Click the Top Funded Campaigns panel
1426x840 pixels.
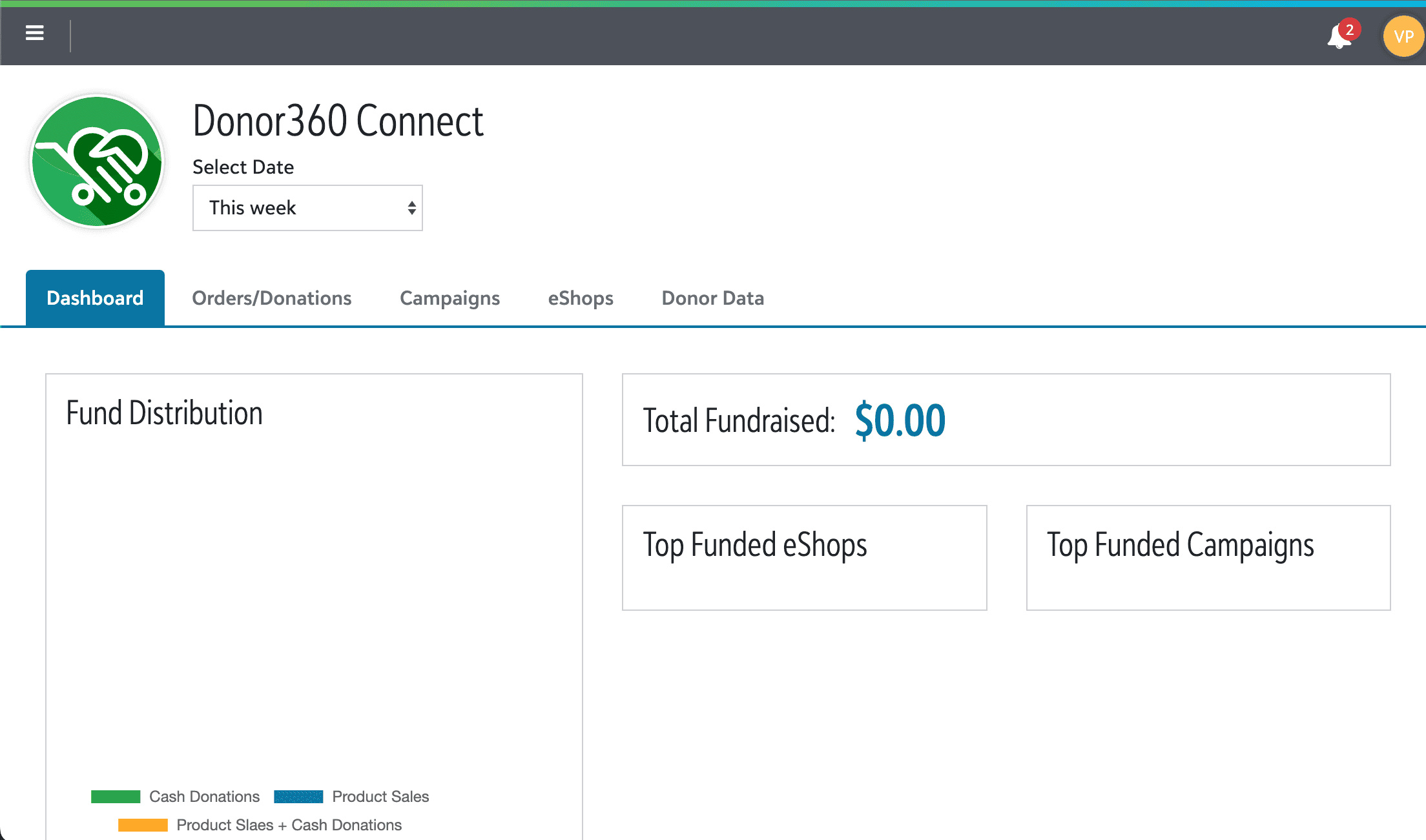1208,557
